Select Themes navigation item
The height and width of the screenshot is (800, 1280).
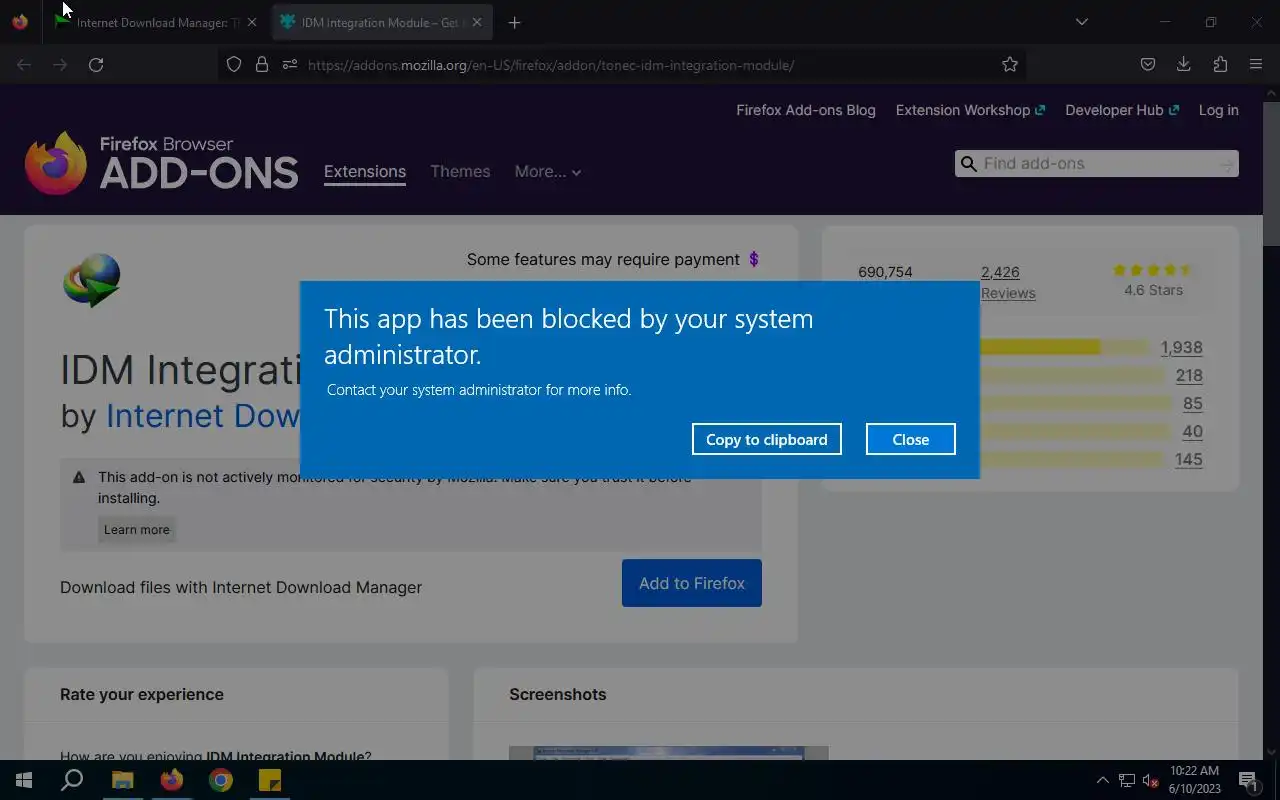460,171
